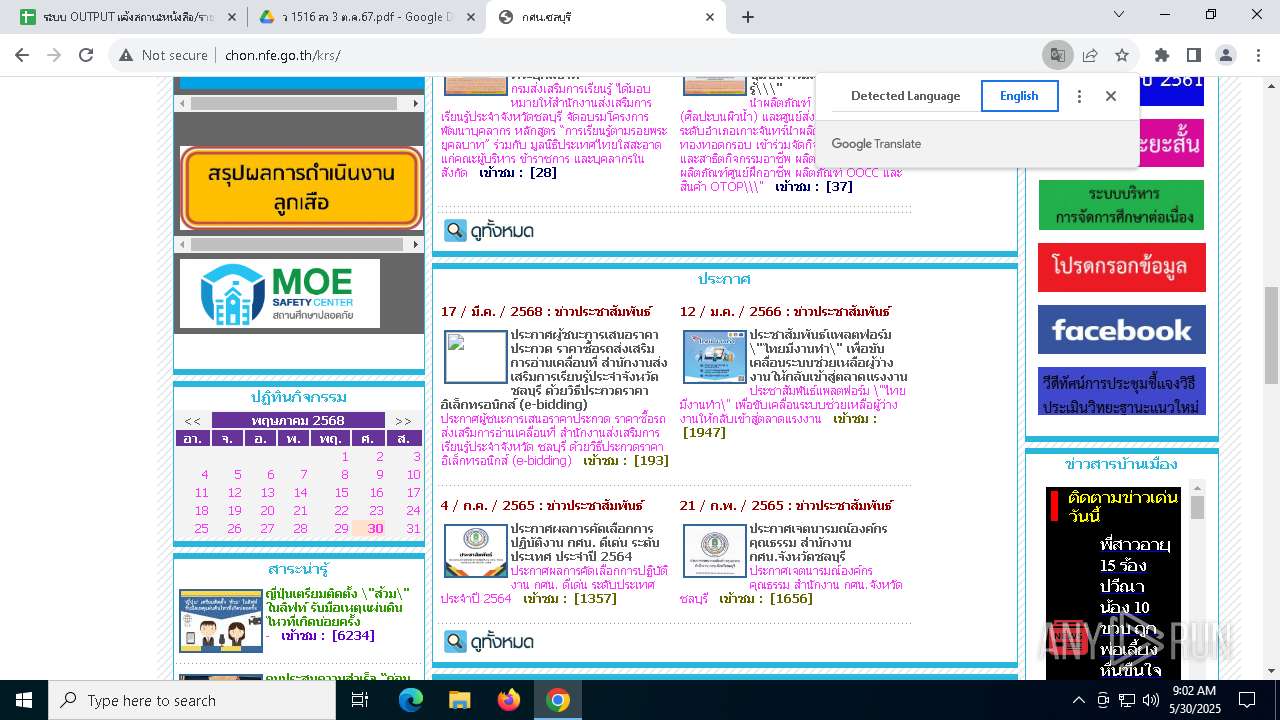The image size is (1280, 720).
Task: Open Task View on the taskbar
Action: tap(360, 700)
